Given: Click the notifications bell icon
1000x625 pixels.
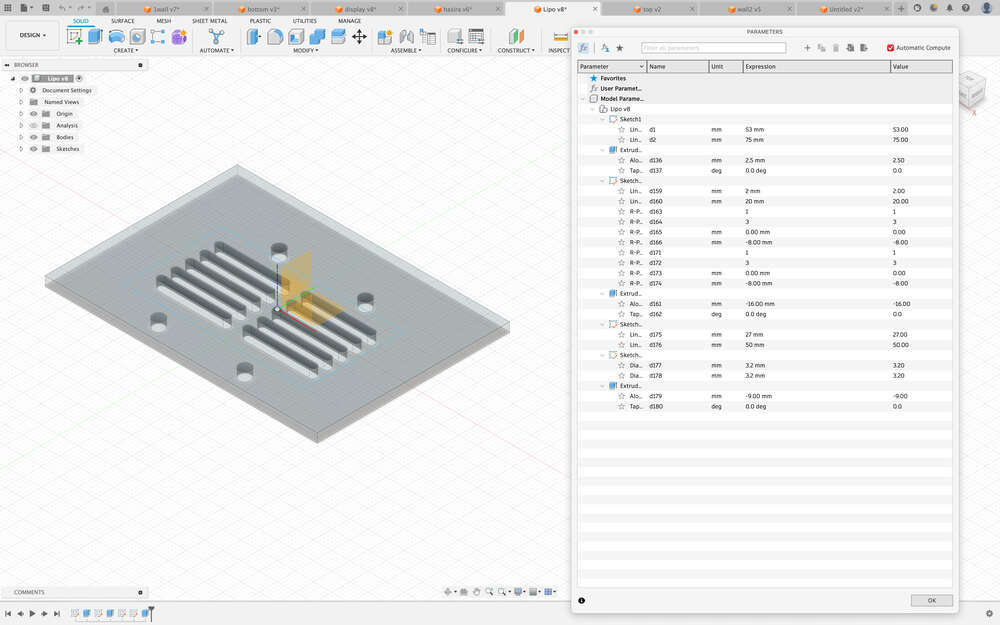Looking at the screenshot, I should (x=950, y=8).
